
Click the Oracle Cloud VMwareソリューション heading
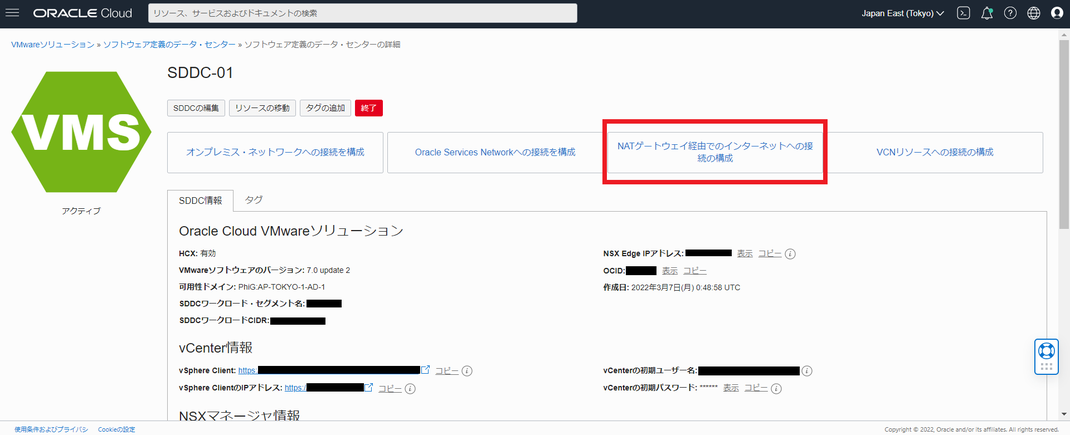pyautogui.click(x=291, y=231)
